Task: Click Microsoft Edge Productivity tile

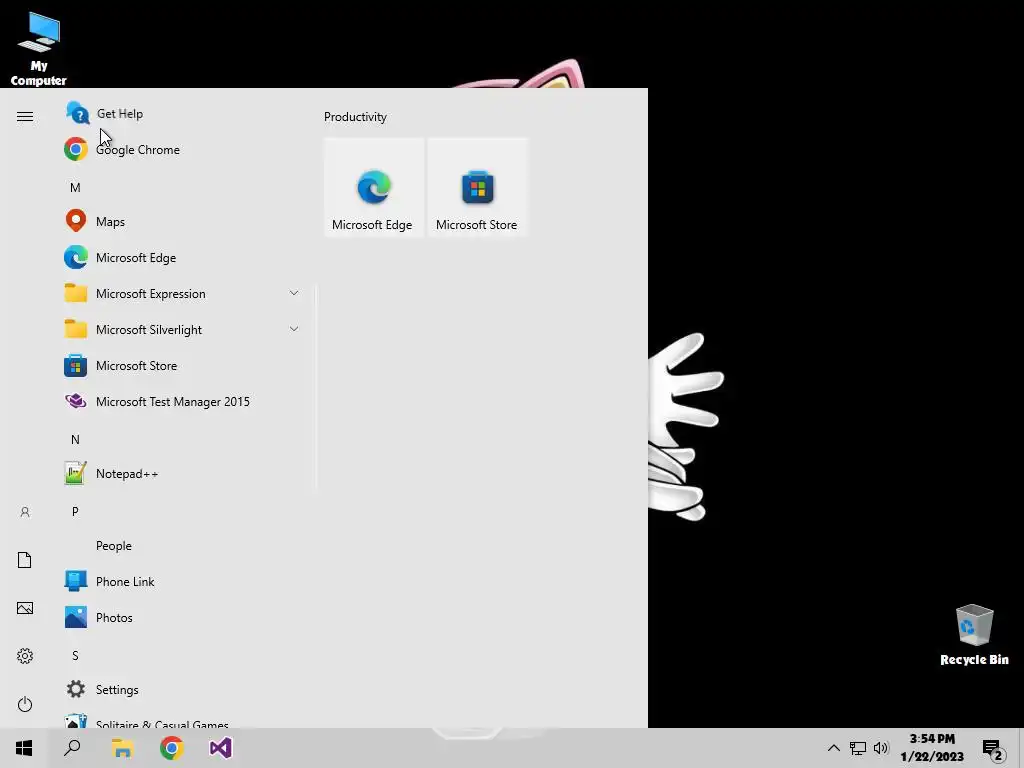Action: click(x=374, y=187)
